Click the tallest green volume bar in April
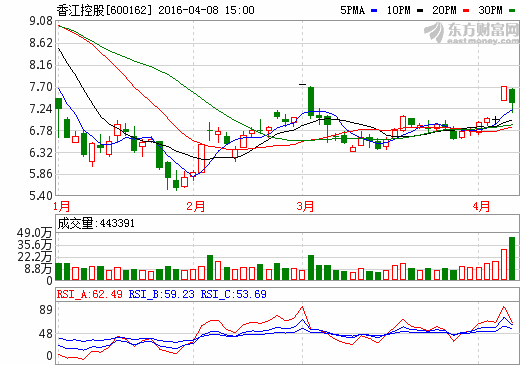Image resolution: width=520 pixels, height=365 pixels. 512,259
